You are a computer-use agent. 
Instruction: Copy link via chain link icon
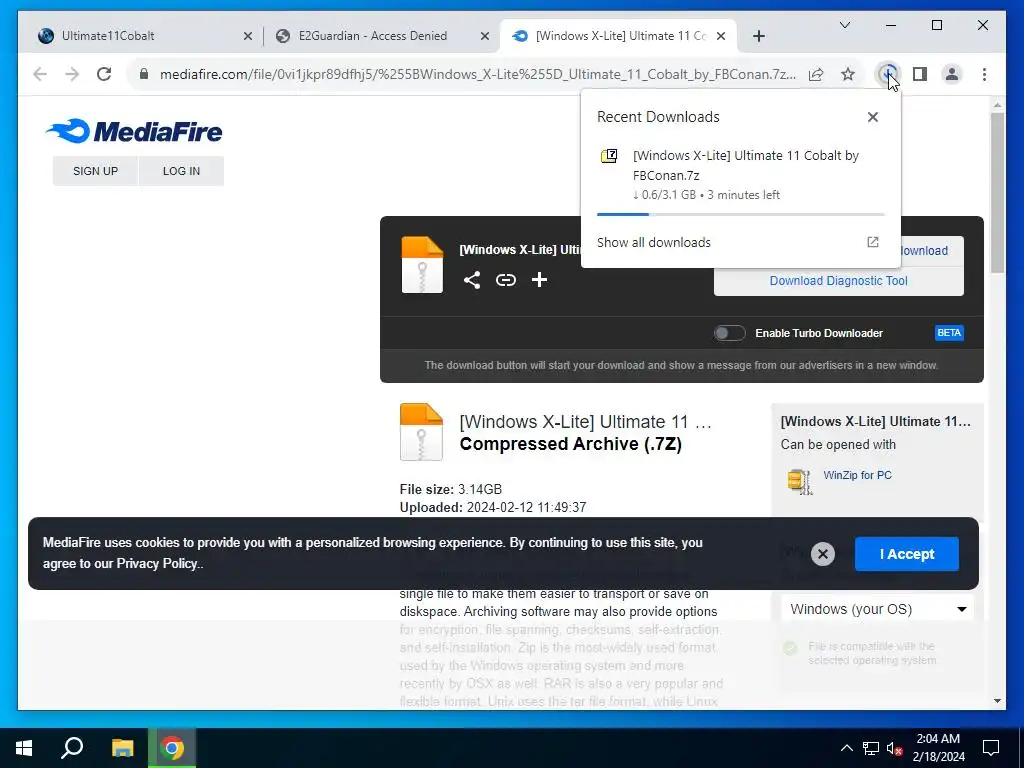(505, 280)
